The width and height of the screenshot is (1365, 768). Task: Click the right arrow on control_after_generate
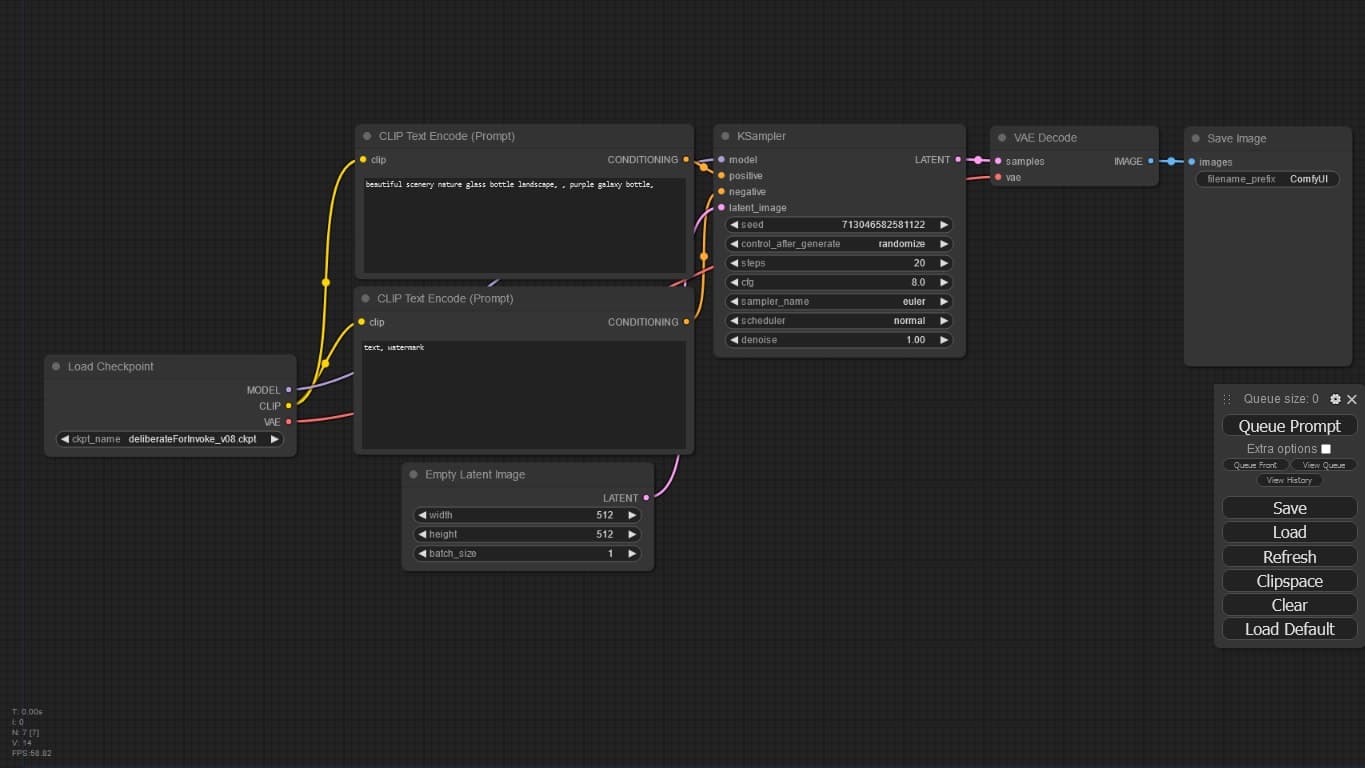(x=943, y=244)
